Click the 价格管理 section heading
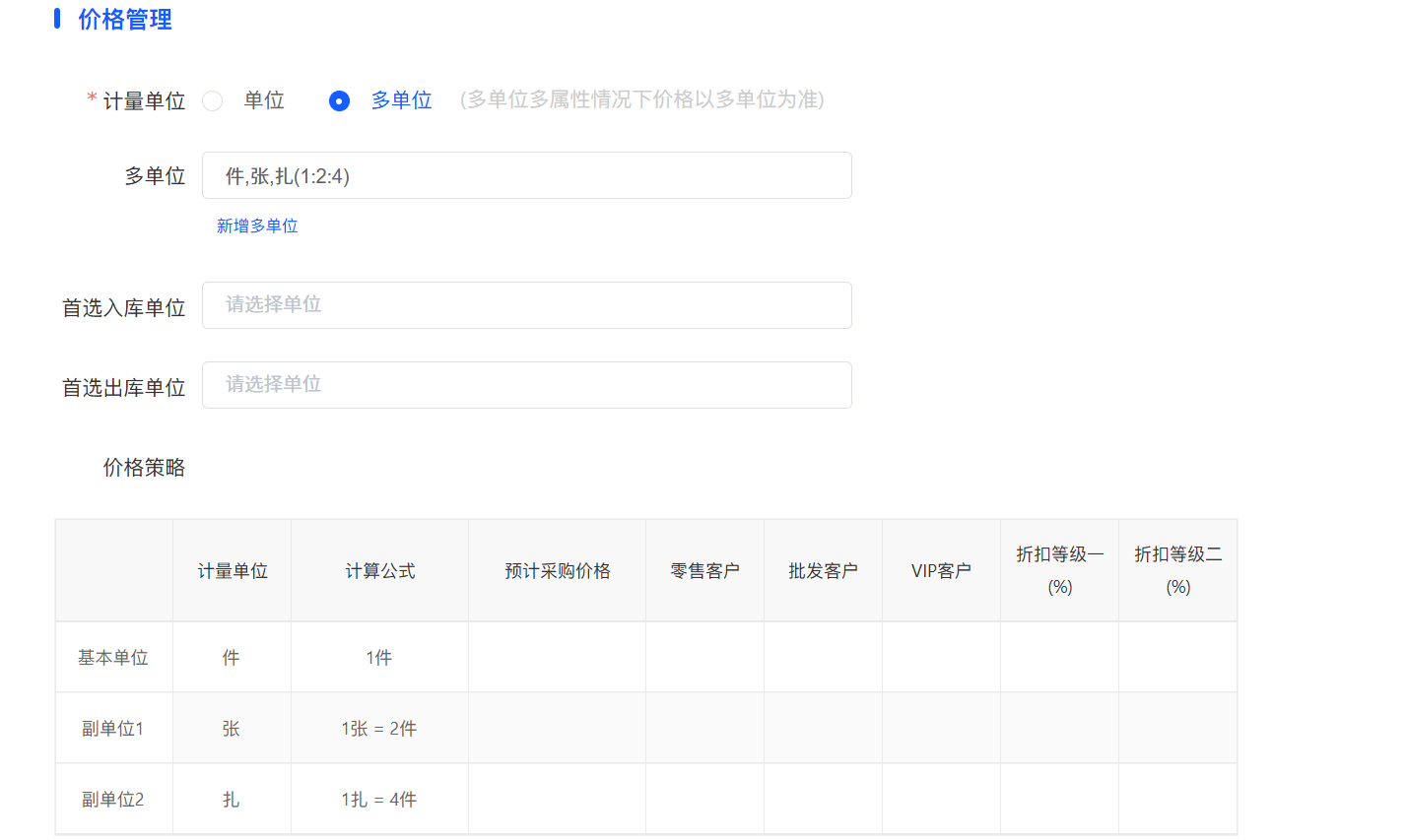 click(x=125, y=20)
